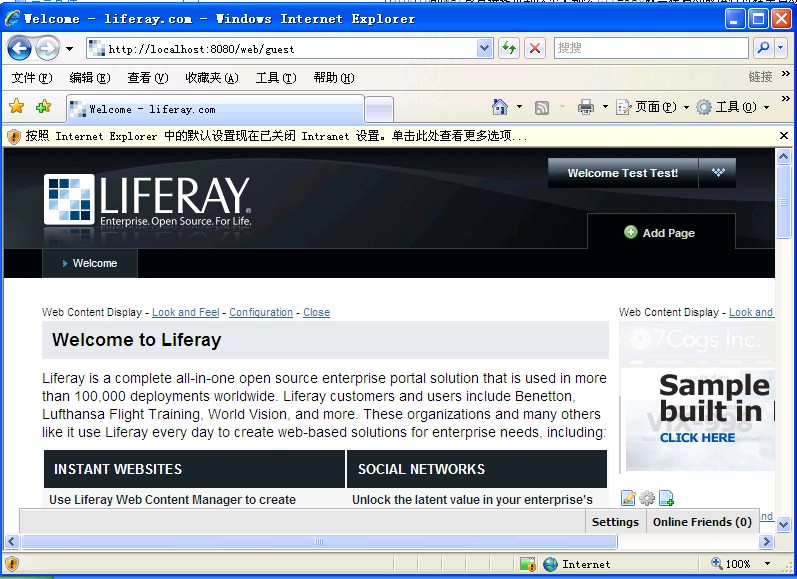Click the Liferay logo

(147, 200)
